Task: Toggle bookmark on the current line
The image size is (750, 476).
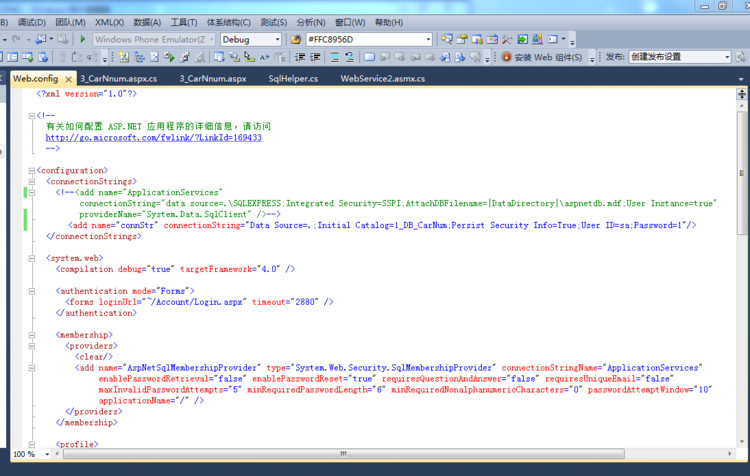Action: [369, 57]
